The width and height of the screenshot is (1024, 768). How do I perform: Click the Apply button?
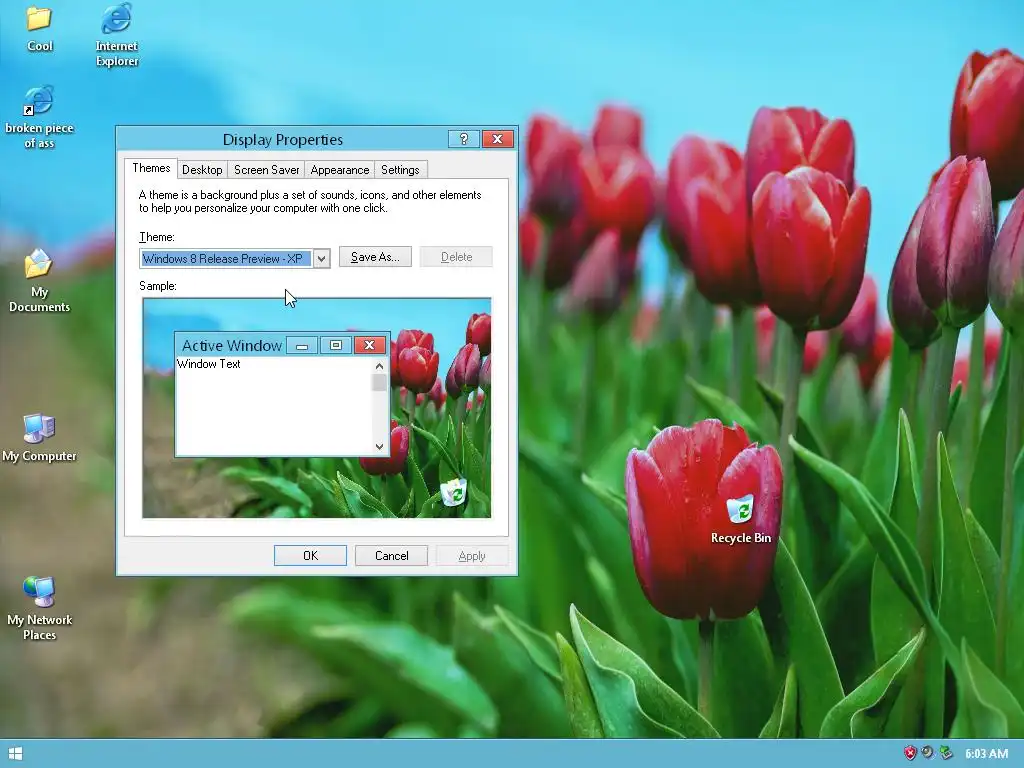pos(472,556)
